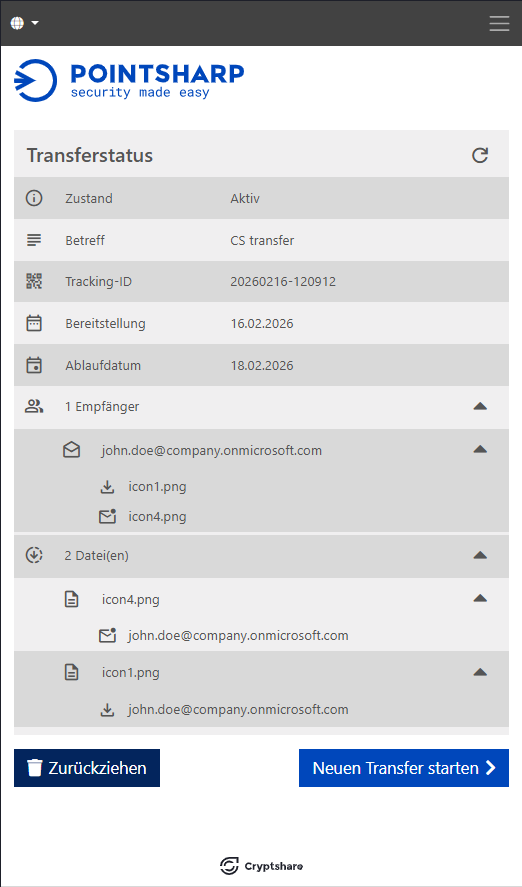Viewport: 522px width, 887px height.
Task: Click the unread mail icon beside icon4.png under recipient
Action: pos(107,516)
